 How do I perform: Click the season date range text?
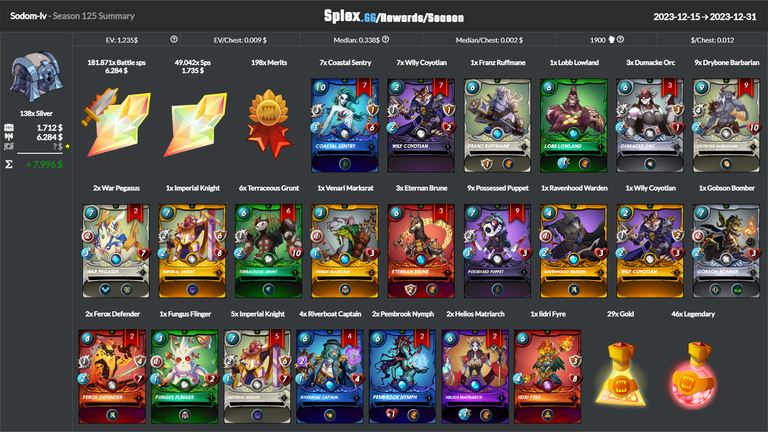pyautogui.click(x=705, y=17)
